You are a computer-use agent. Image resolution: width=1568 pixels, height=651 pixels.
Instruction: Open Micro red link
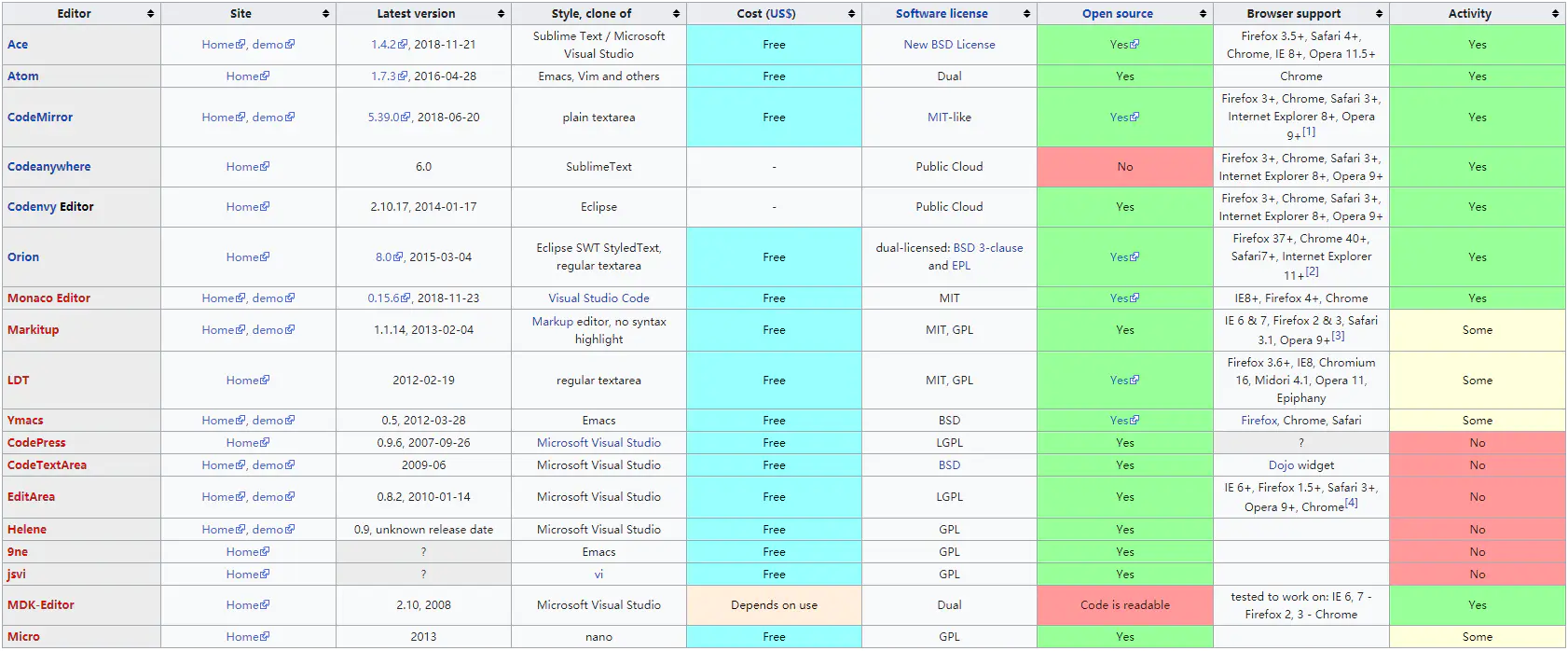pyautogui.click(x=23, y=637)
